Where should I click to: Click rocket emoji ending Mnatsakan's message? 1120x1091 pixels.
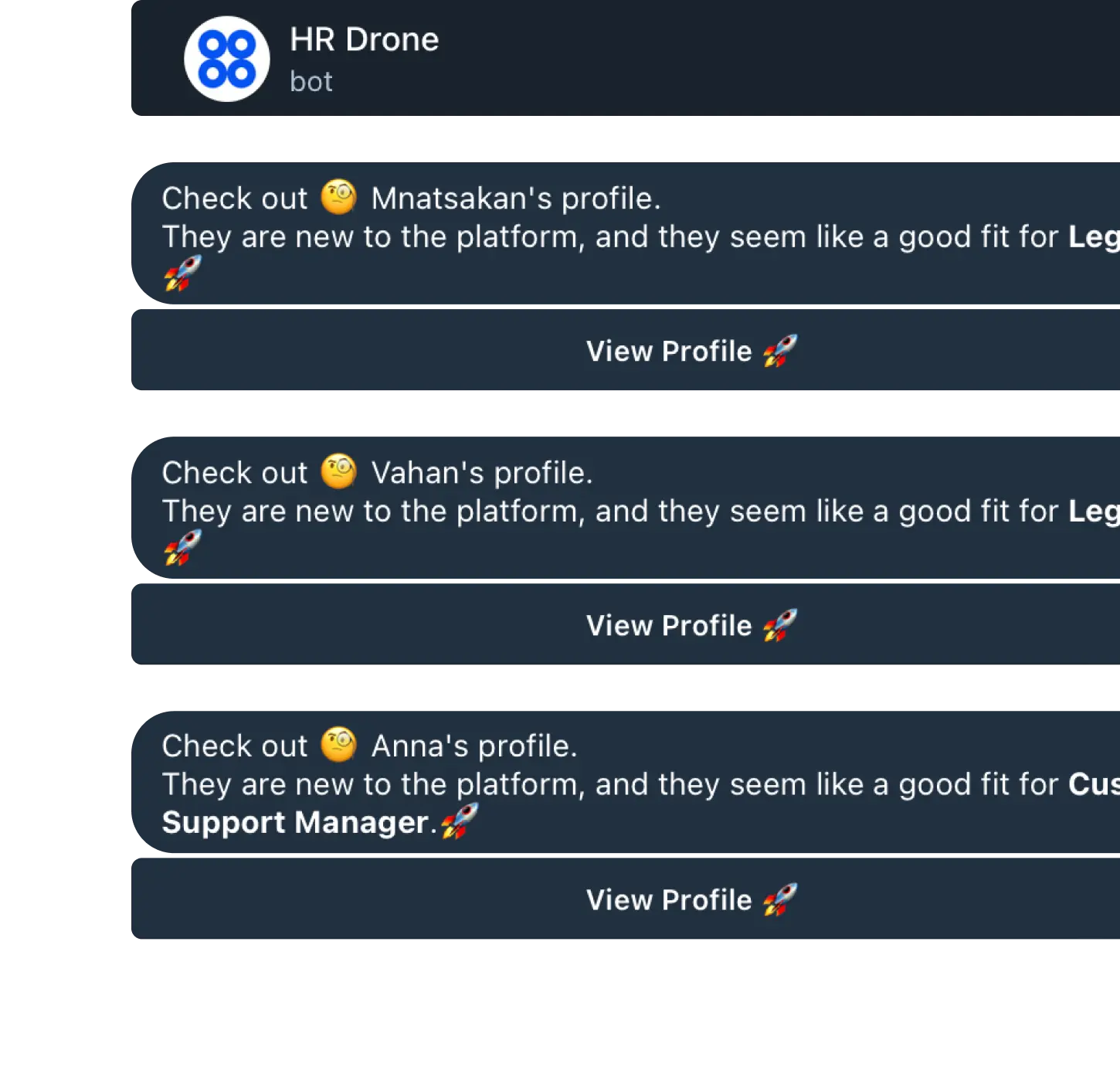(182, 274)
